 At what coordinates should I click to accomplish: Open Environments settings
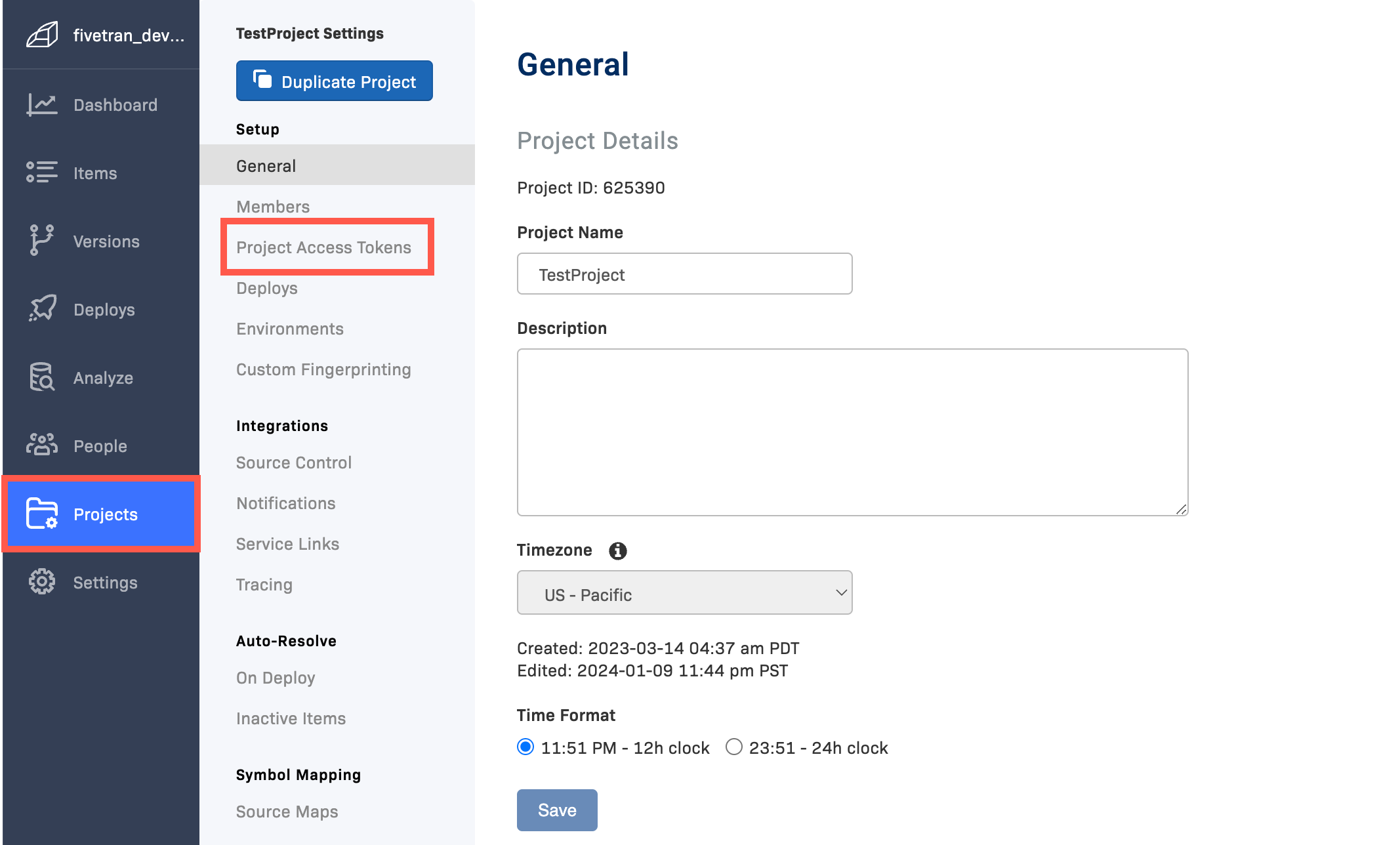[x=290, y=329]
